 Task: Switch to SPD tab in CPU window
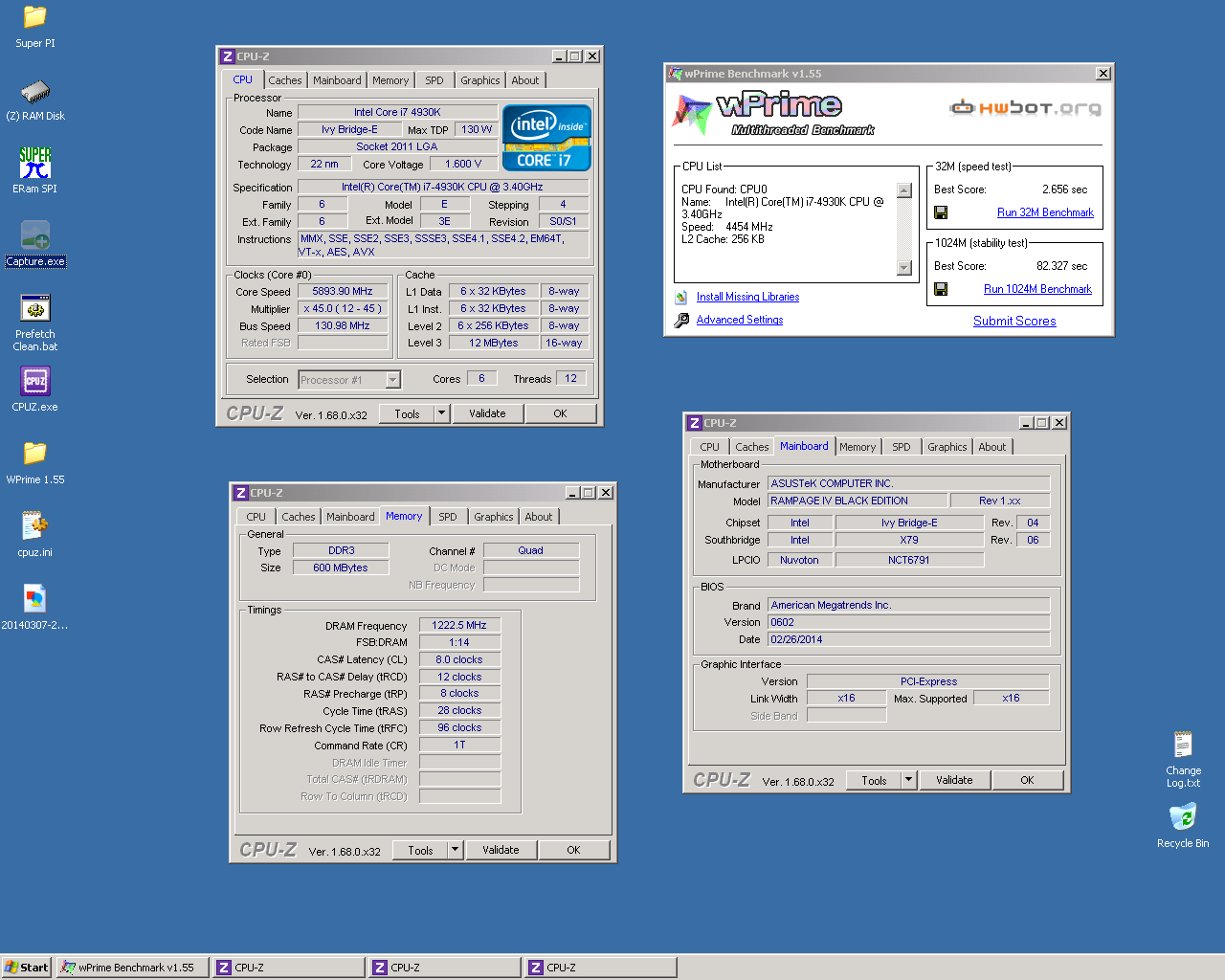[x=434, y=80]
